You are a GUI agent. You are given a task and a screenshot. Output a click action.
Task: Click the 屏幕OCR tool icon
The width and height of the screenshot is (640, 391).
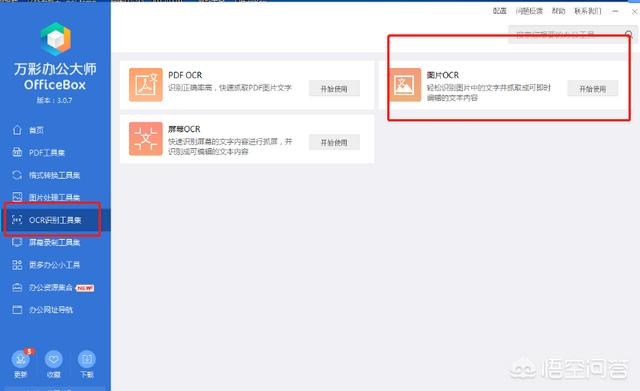pos(146,139)
